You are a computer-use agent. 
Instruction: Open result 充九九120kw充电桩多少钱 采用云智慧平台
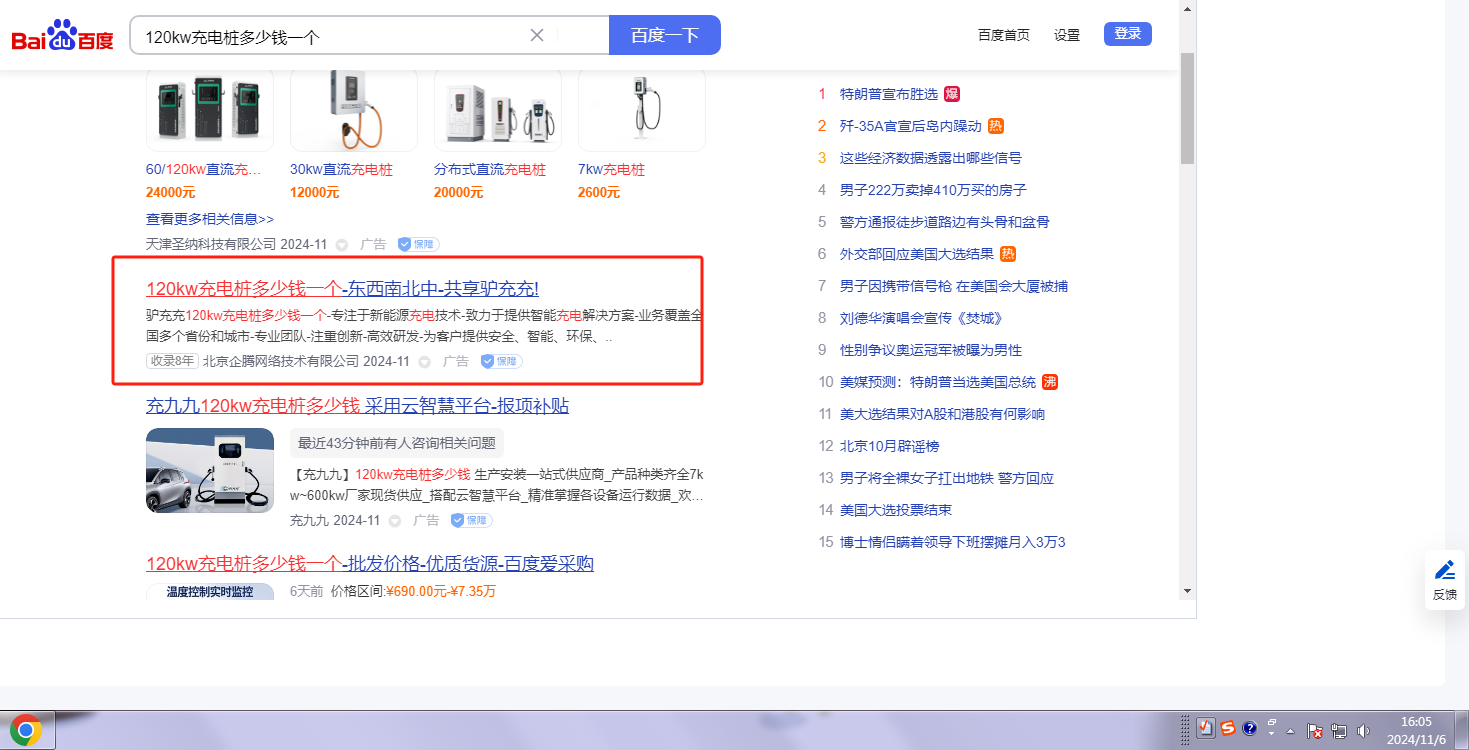(358, 406)
